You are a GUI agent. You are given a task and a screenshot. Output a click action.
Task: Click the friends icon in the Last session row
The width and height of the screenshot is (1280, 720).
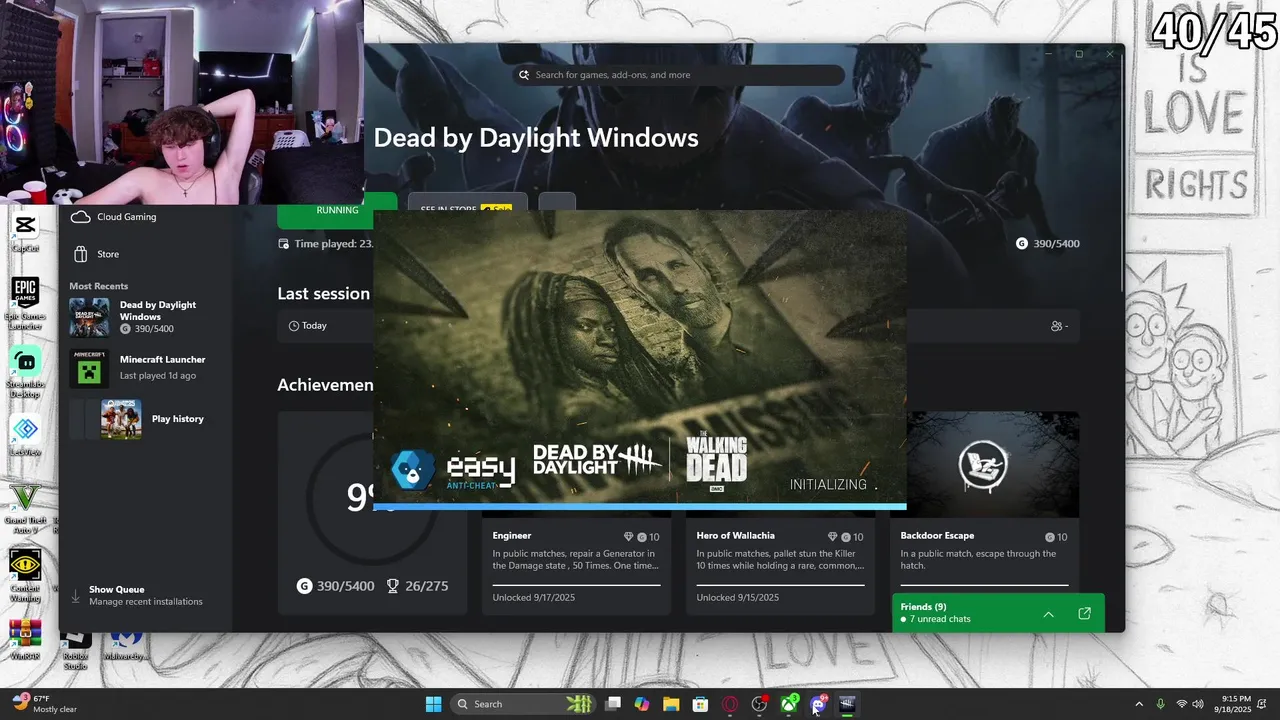(x=1058, y=326)
